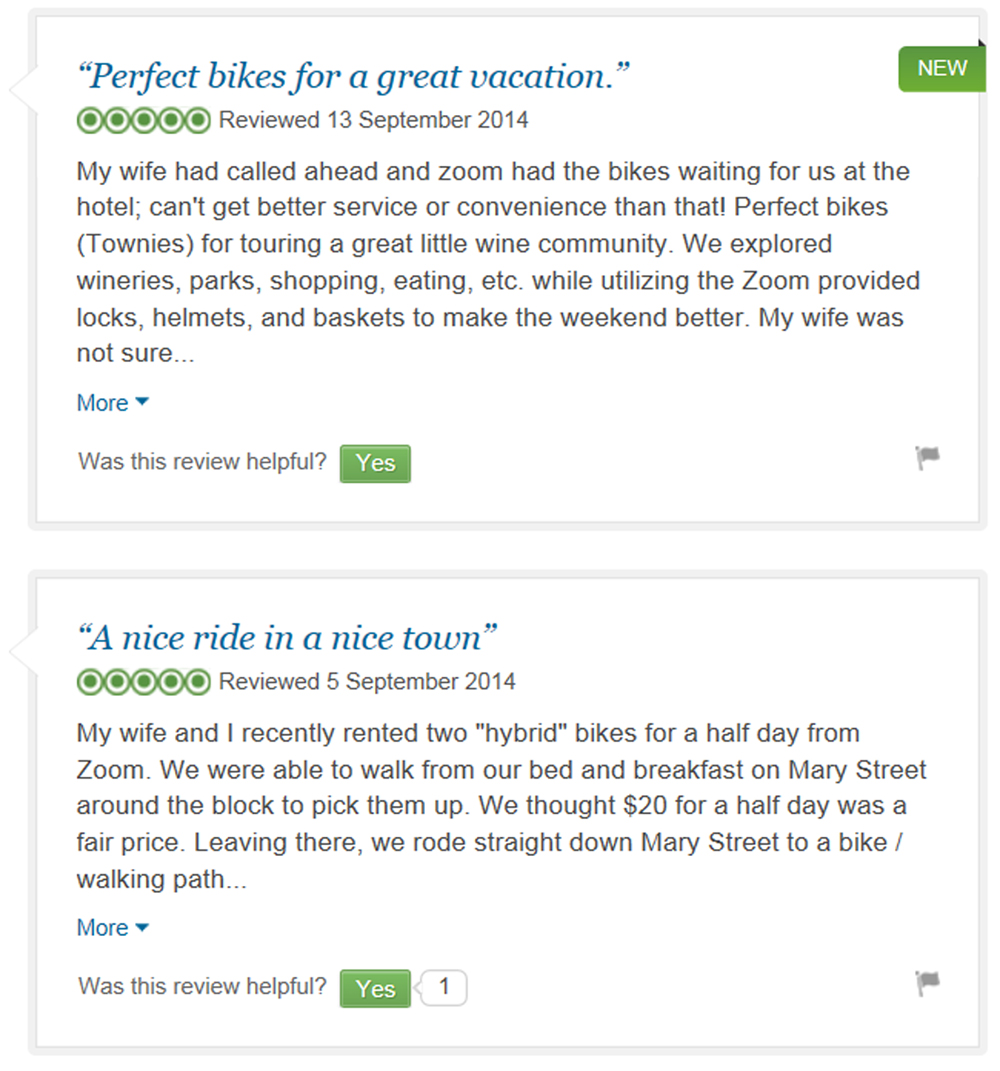Vote Yes on the second review

(x=375, y=988)
